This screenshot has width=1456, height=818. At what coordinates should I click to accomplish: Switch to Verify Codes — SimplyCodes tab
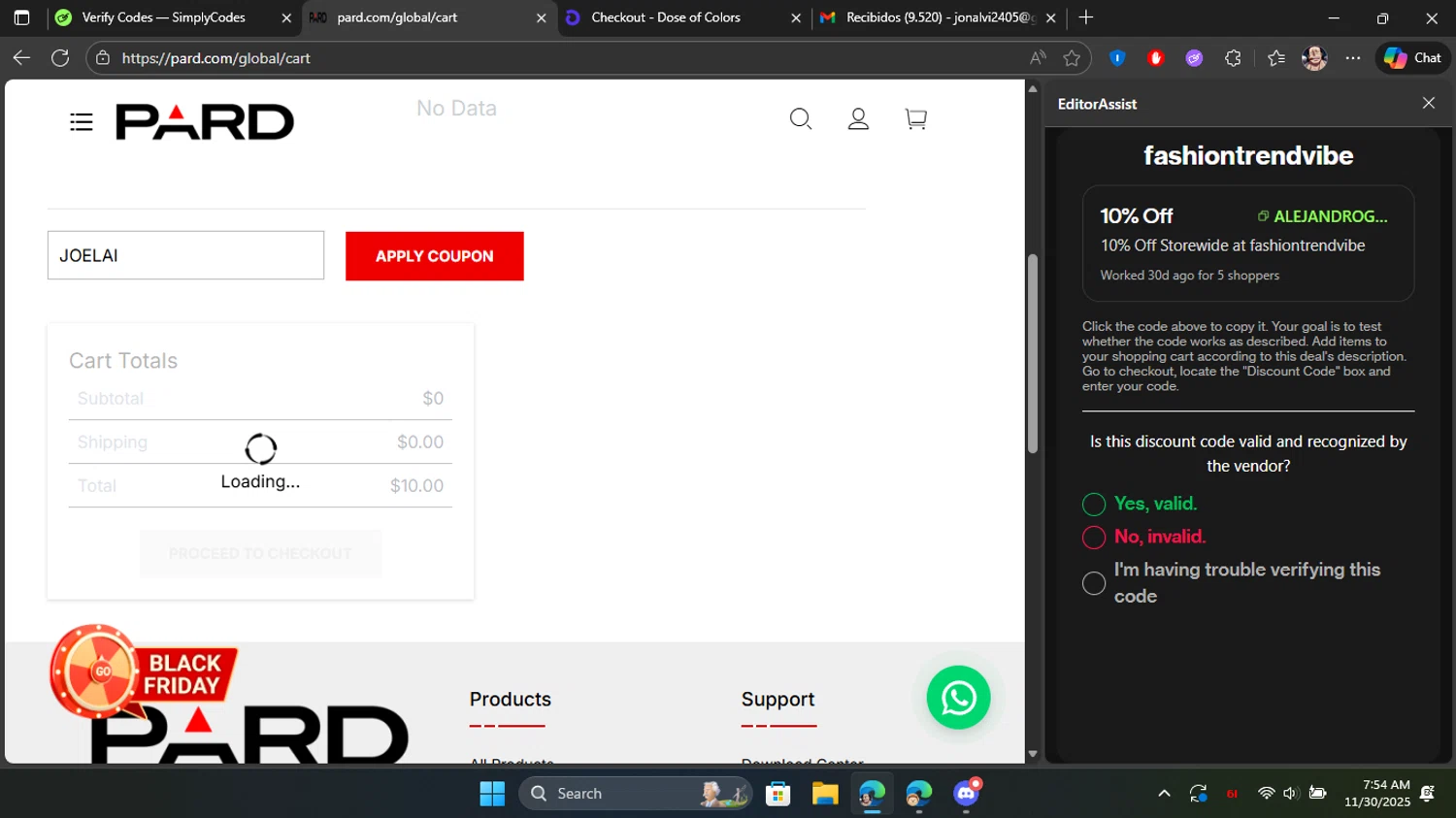pos(163,17)
